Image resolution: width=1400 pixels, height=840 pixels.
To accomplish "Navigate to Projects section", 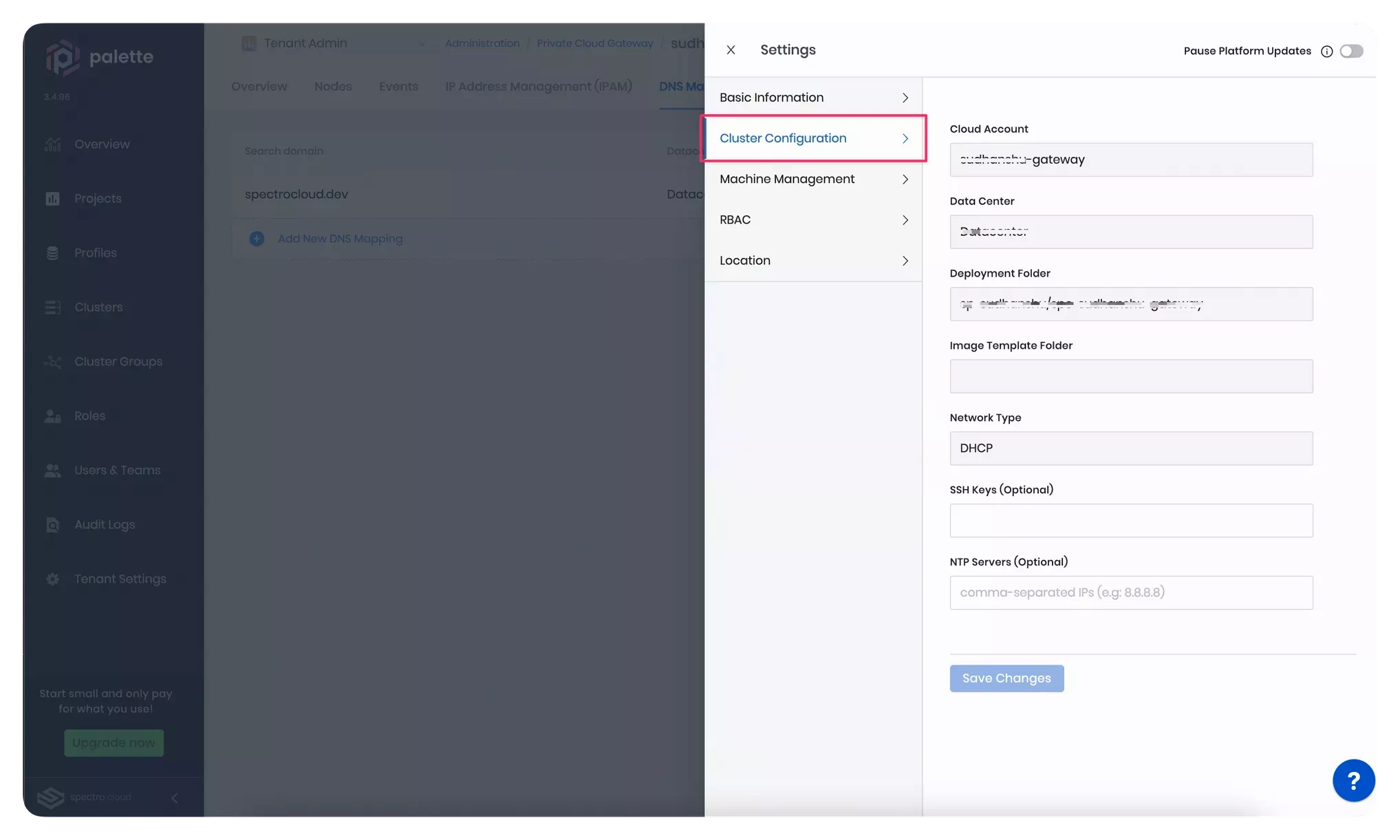I will point(98,198).
